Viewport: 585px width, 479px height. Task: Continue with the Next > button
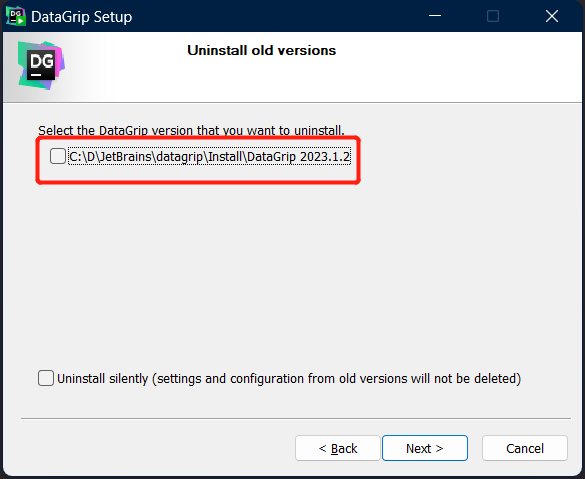click(425, 448)
